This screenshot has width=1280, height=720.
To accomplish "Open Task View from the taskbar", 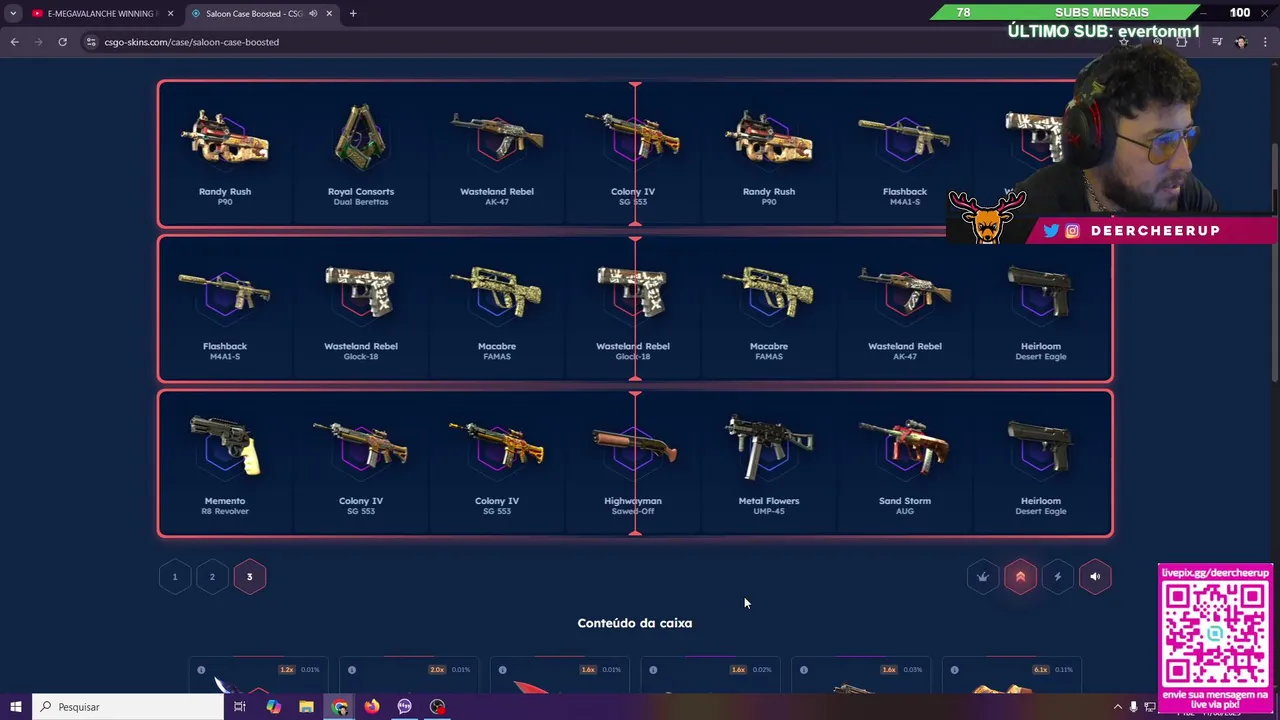I will [240, 707].
